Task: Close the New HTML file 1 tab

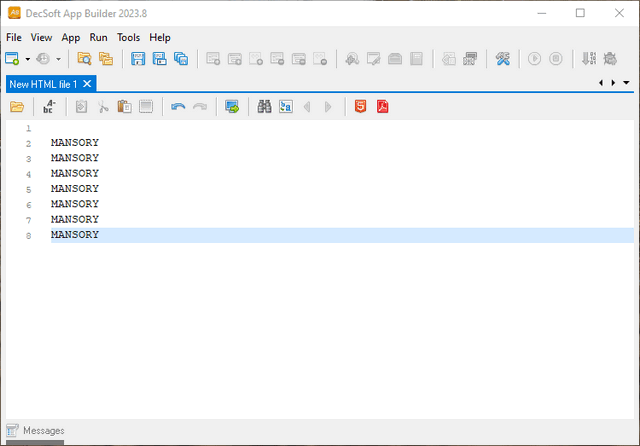Action: pos(87,84)
